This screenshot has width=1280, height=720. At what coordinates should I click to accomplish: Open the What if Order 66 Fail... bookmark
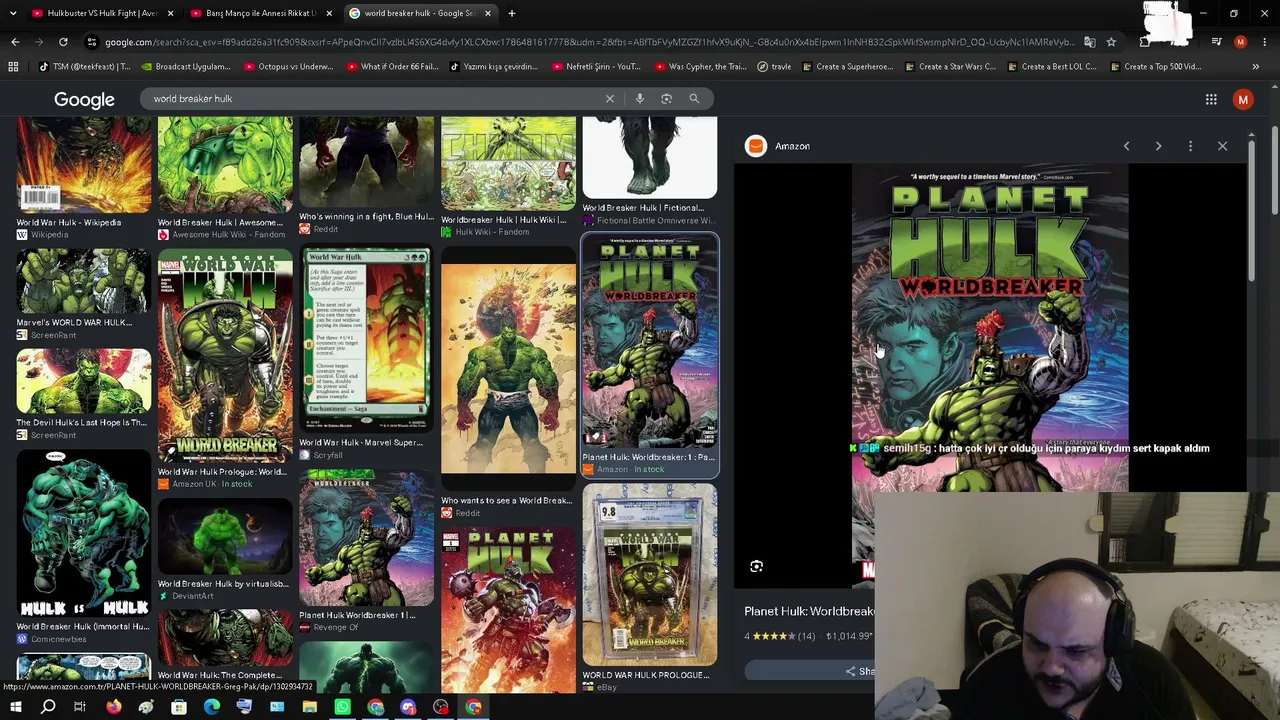(x=392, y=66)
